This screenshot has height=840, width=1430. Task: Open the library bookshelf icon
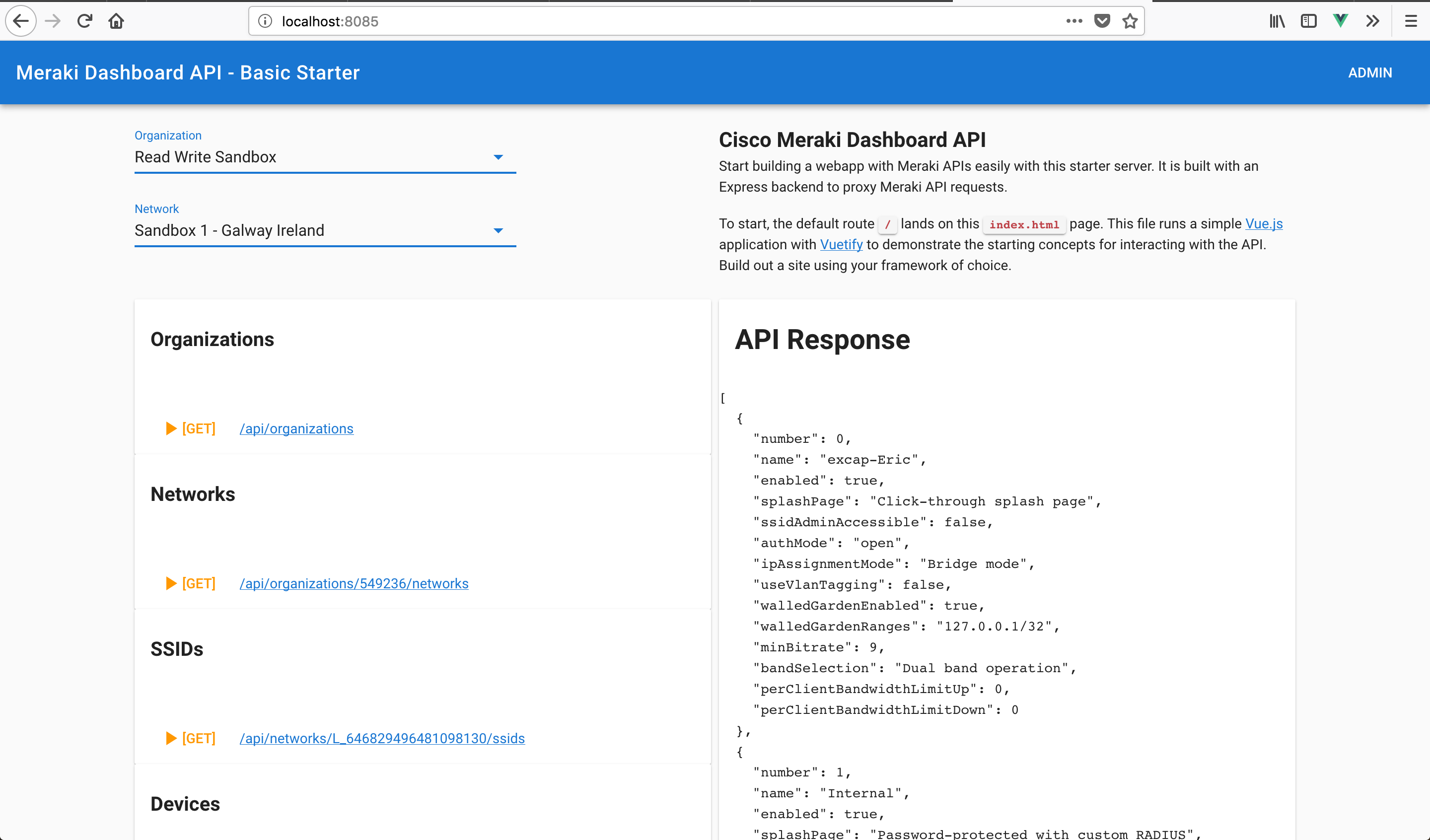(x=1277, y=21)
